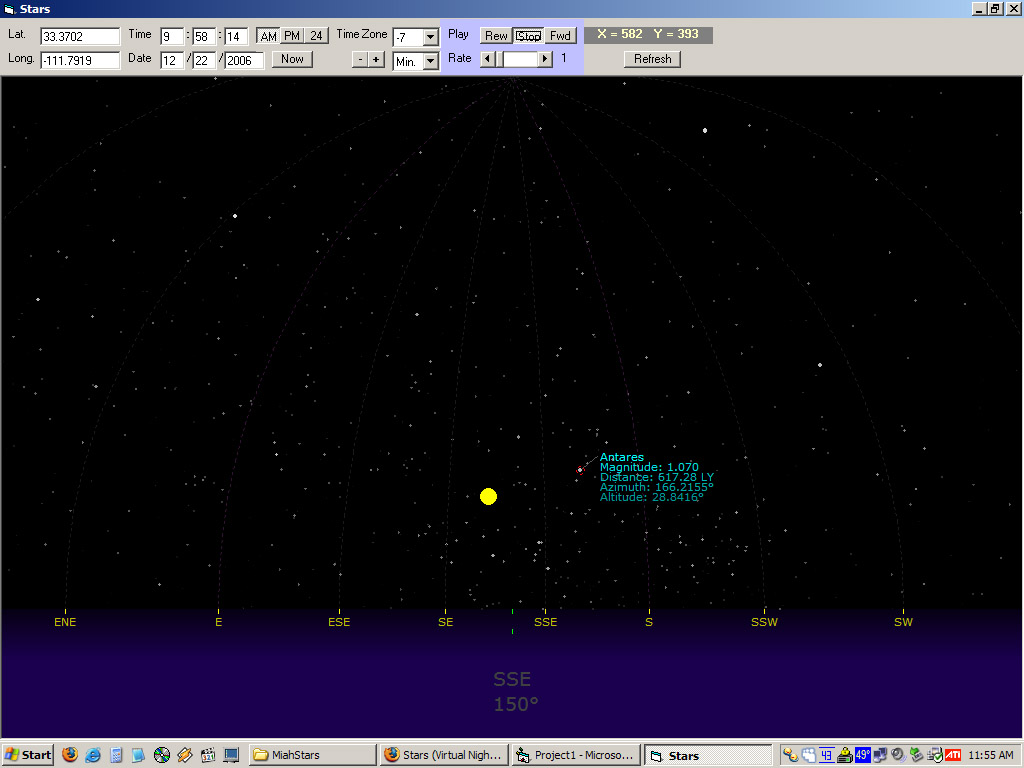
Task: Switch to MiahStars taskbar window
Action: [310, 755]
